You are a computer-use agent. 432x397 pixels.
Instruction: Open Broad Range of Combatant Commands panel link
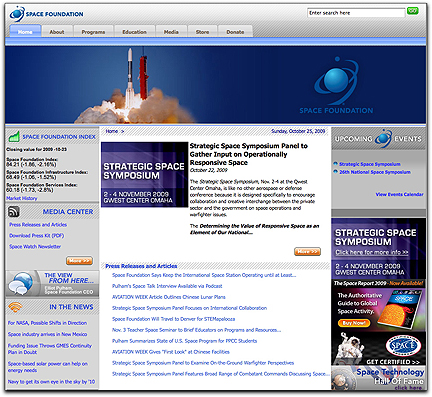pos(221,374)
